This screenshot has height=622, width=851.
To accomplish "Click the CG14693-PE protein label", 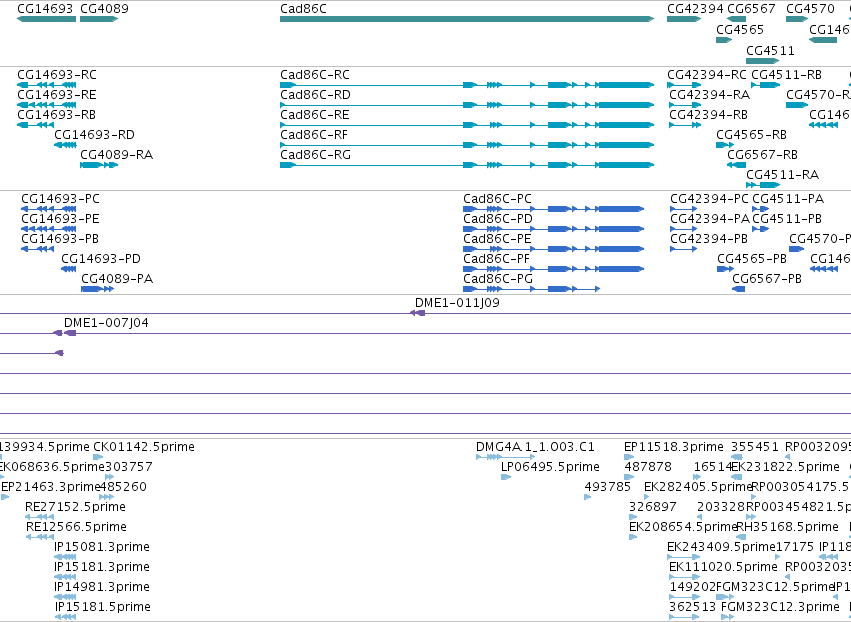I will pos(60,219).
